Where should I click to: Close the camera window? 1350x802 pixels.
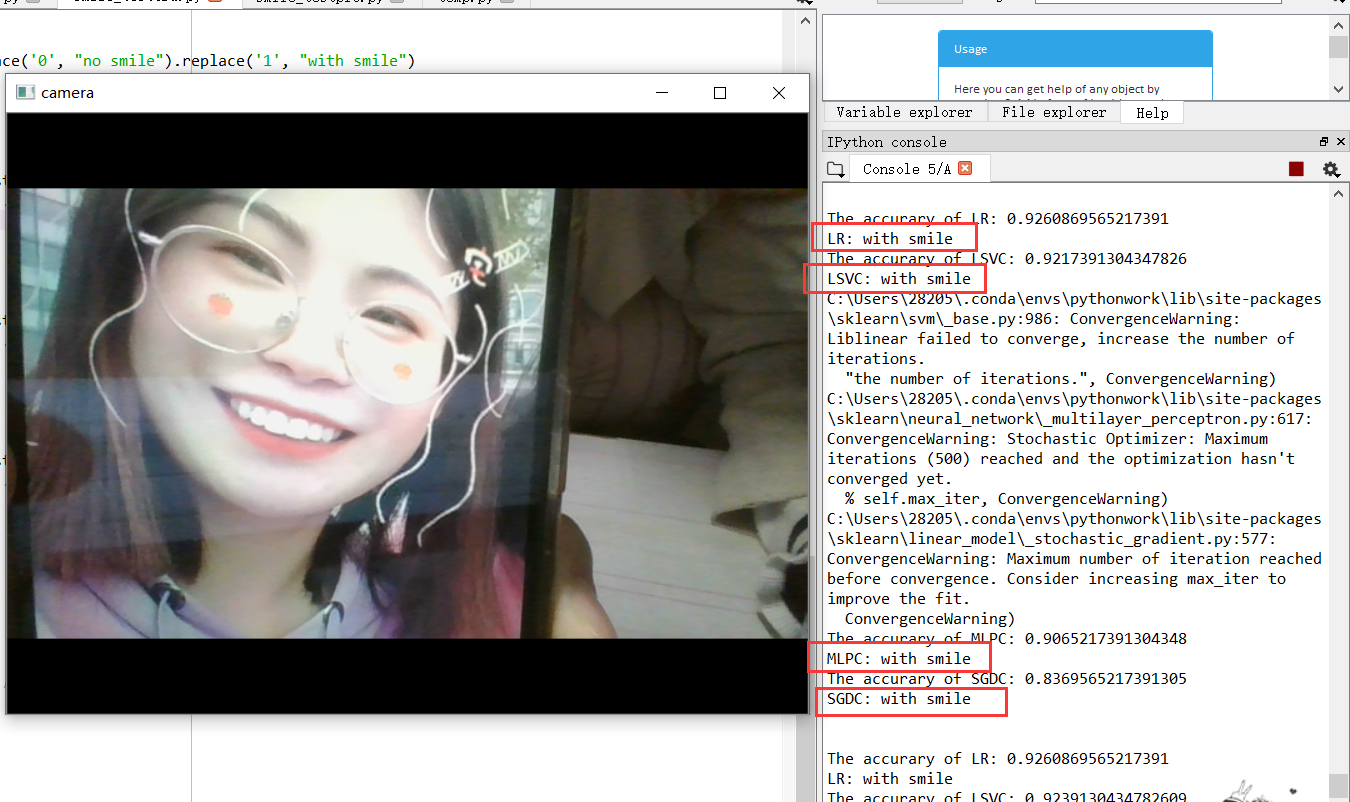pos(778,93)
